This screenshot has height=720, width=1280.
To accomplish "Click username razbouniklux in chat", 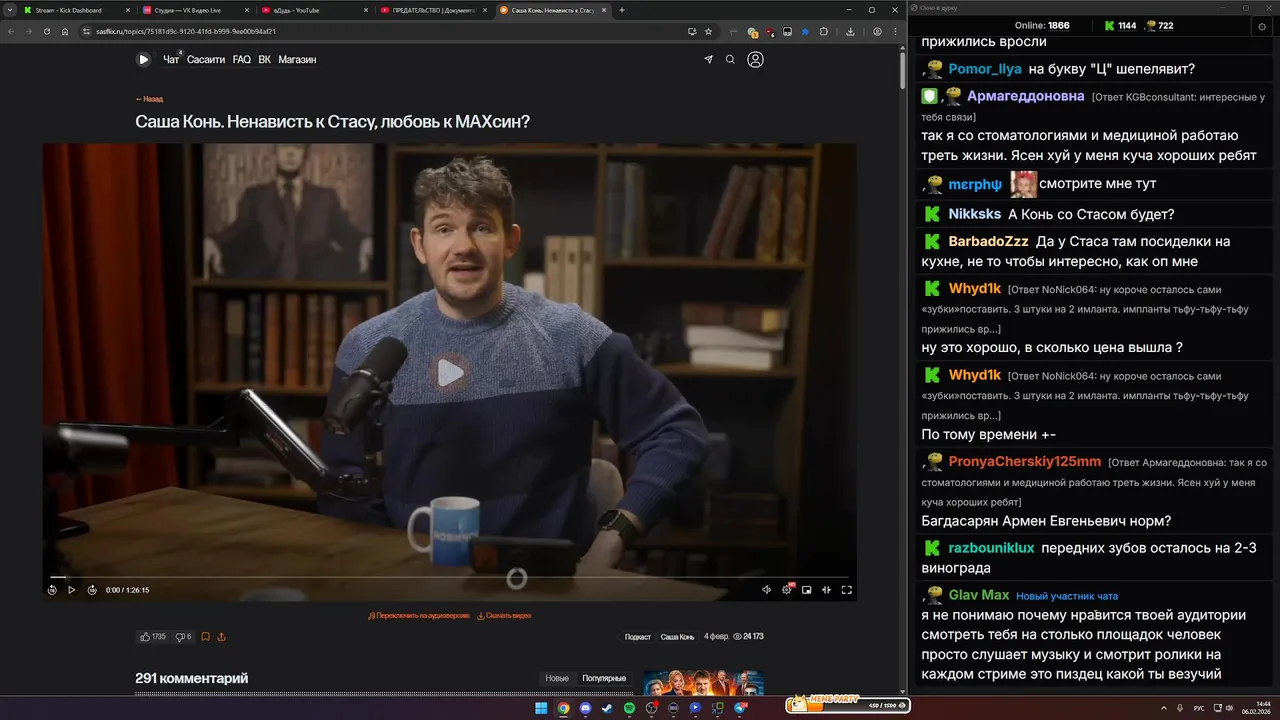I will click(x=991, y=548).
